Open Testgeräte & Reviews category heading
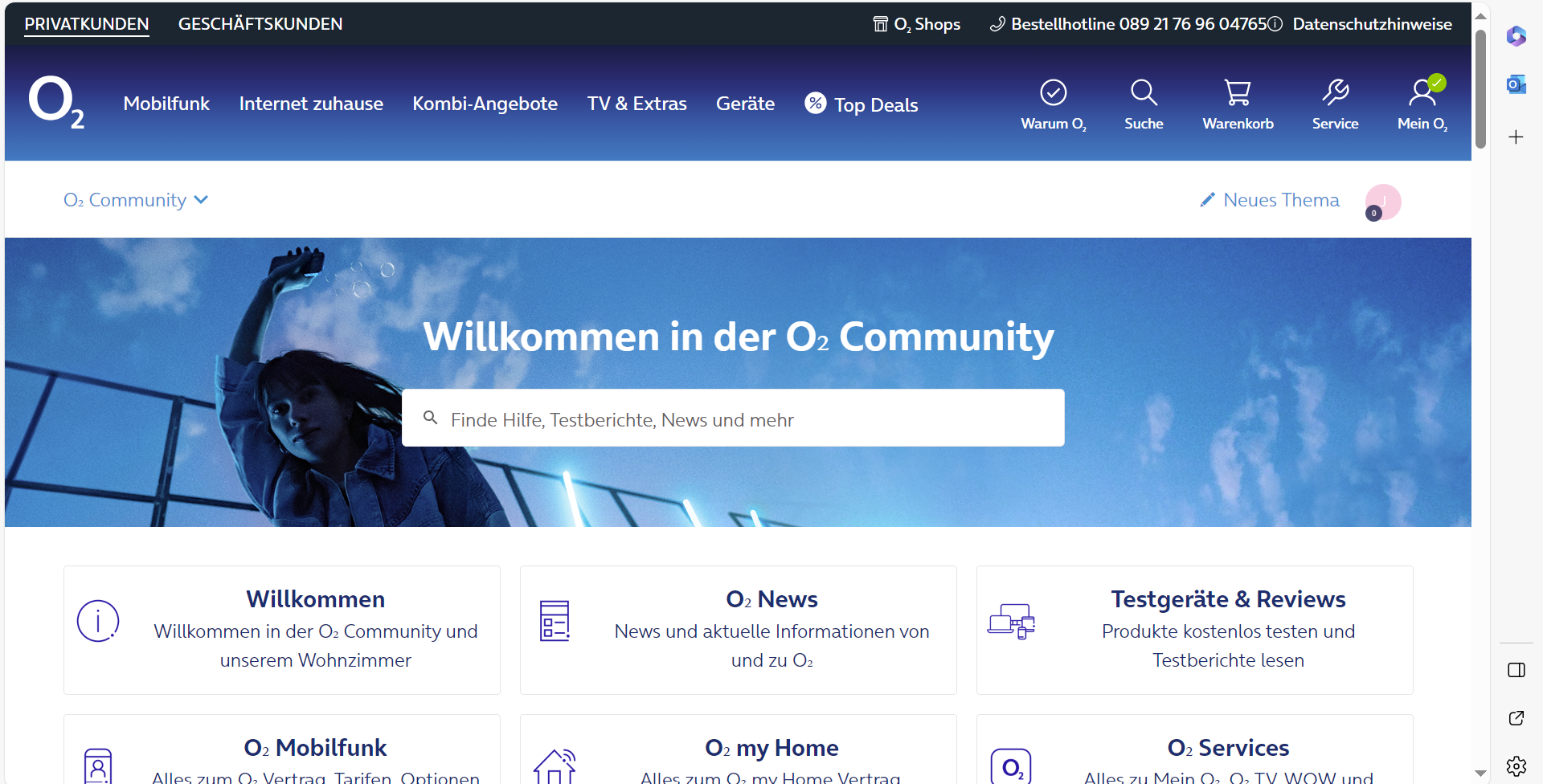This screenshot has height=784, width=1543. (1228, 599)
